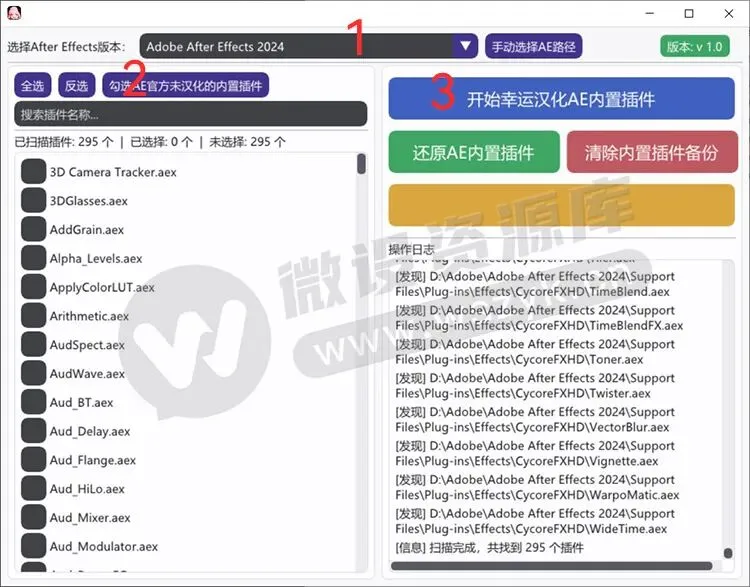This screenshot has height=587, width=750.
Task: Click 还原AE内置插件 green button
Action: coord(474,152)
